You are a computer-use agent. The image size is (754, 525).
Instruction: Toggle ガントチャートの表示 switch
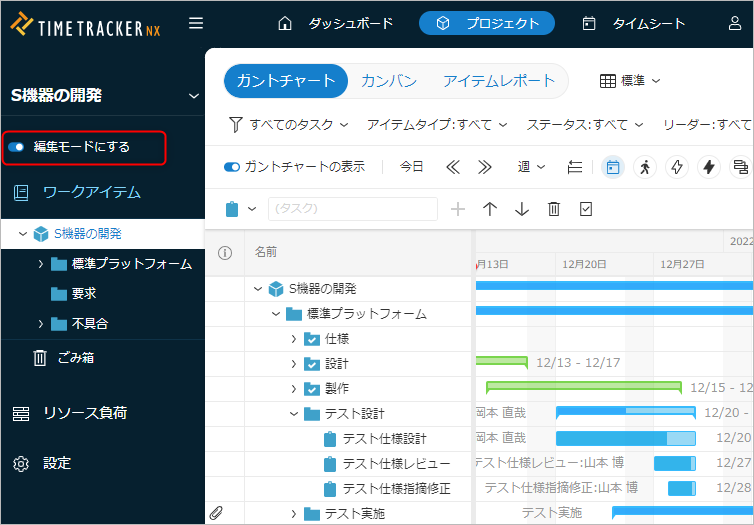tap(232, 167)
